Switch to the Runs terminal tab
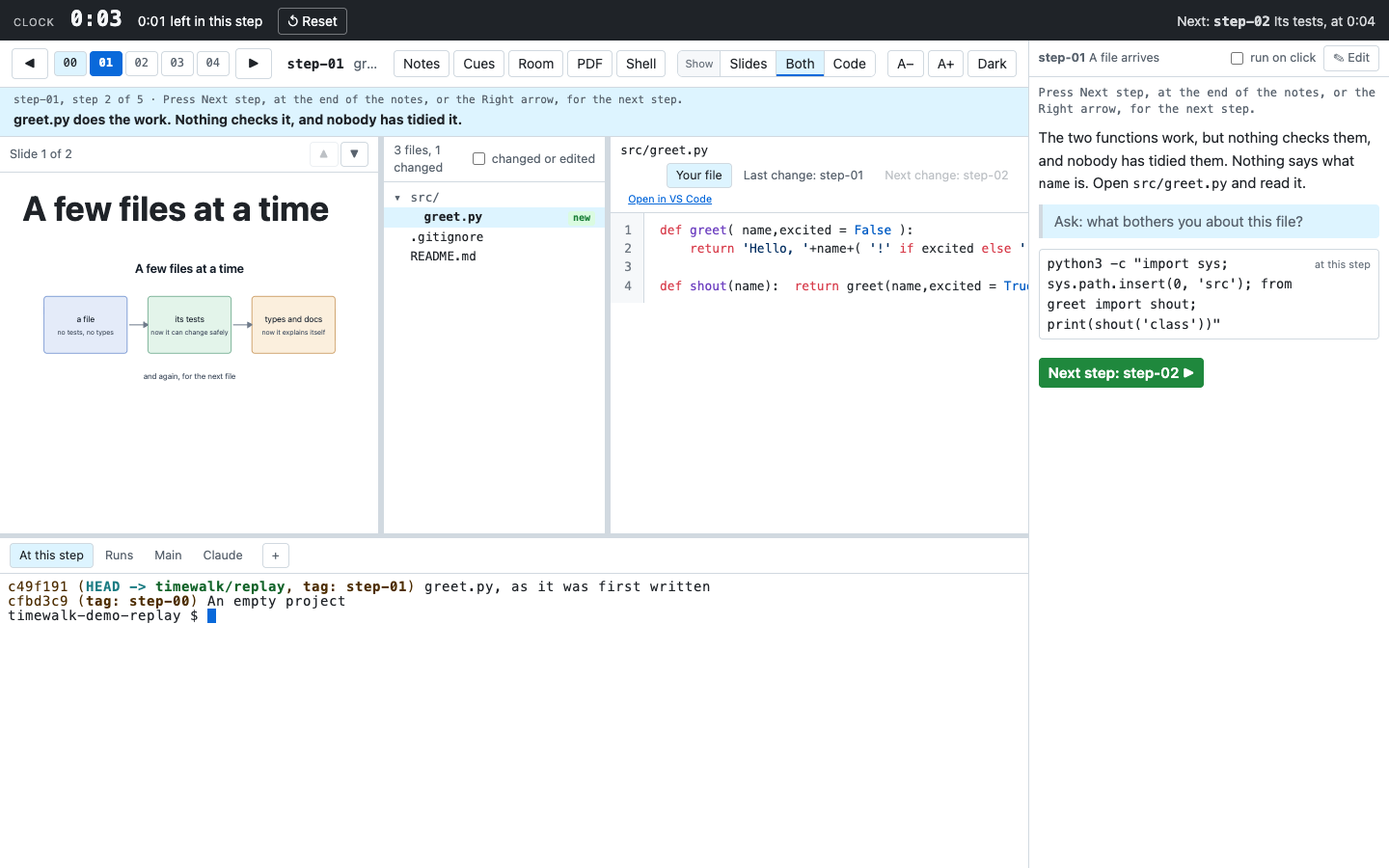The height and width of the screenshot is (868, 1389). coord(120,556)
